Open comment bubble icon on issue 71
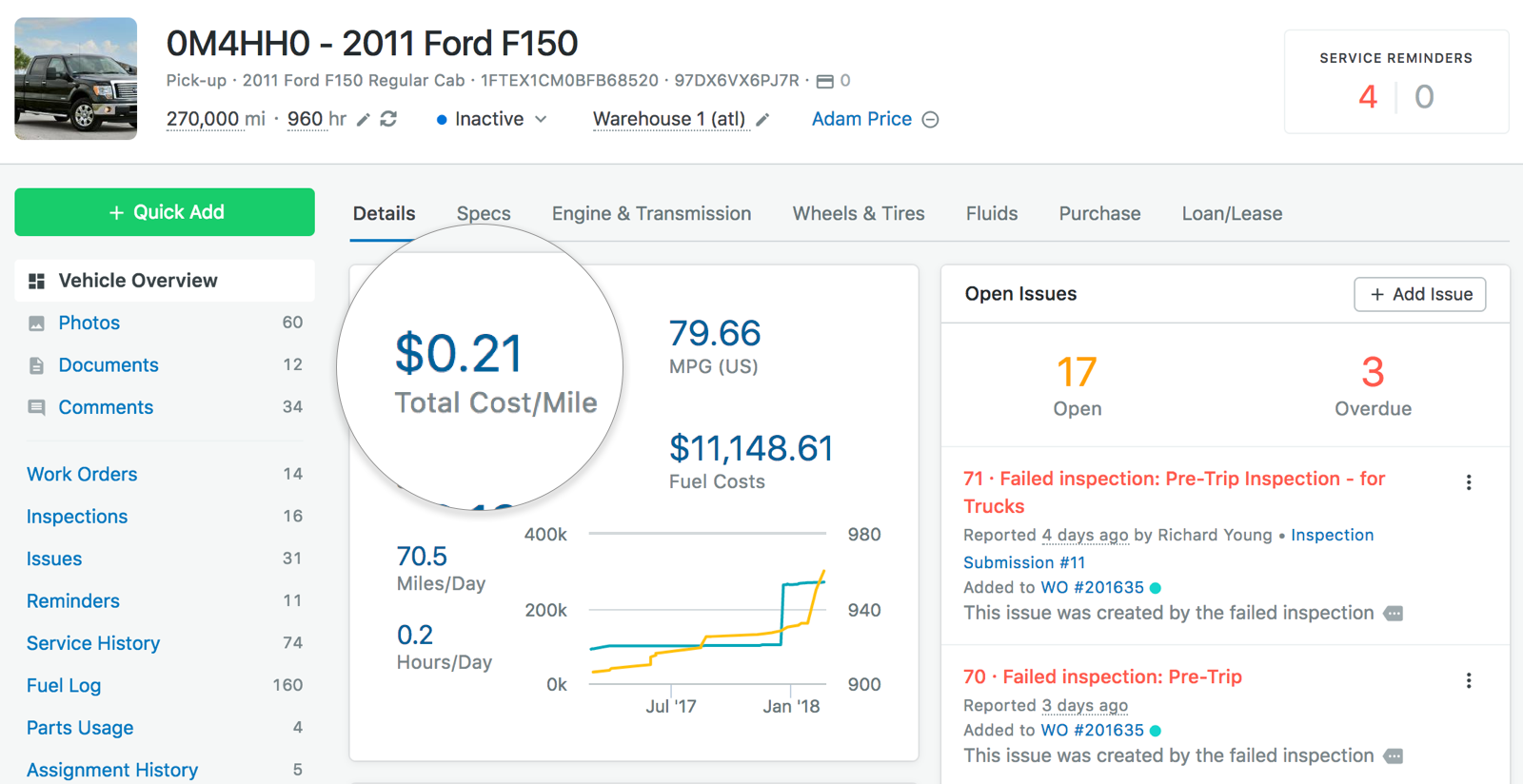This screenshot has width=1523, height=784. point(1394,614)
